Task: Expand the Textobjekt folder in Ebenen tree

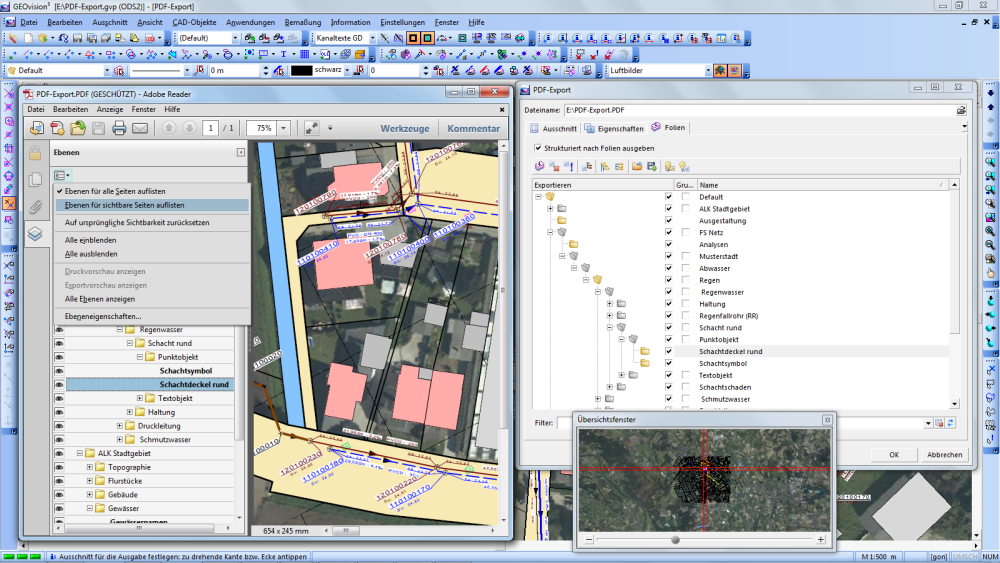Action: tap(140, 398)
